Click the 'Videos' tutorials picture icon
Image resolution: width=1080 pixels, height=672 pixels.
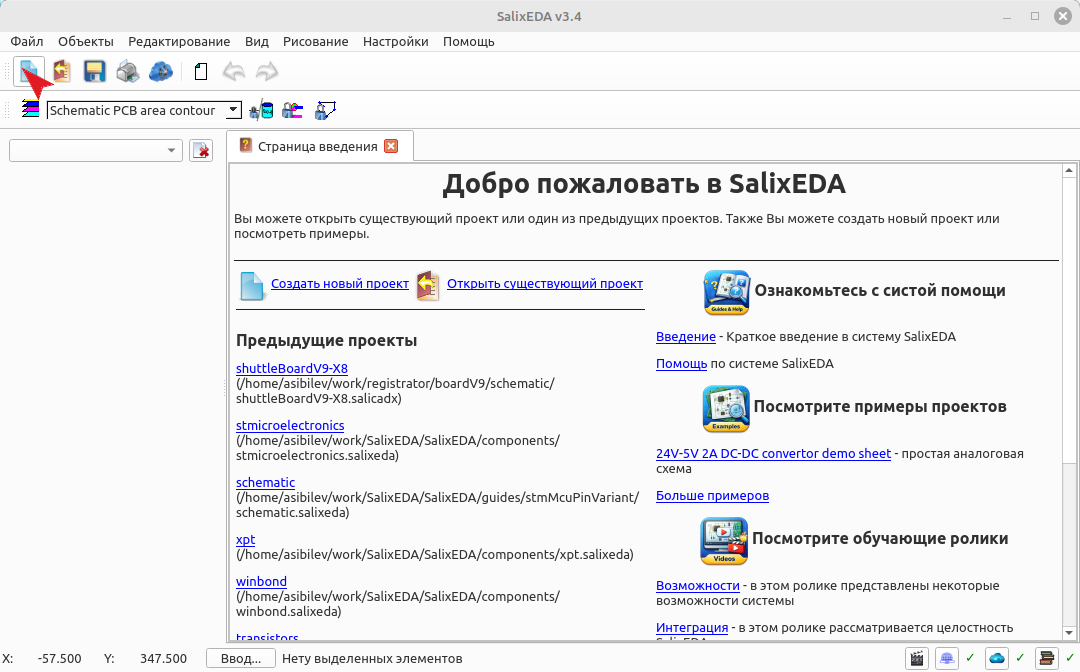click(724, 540)
